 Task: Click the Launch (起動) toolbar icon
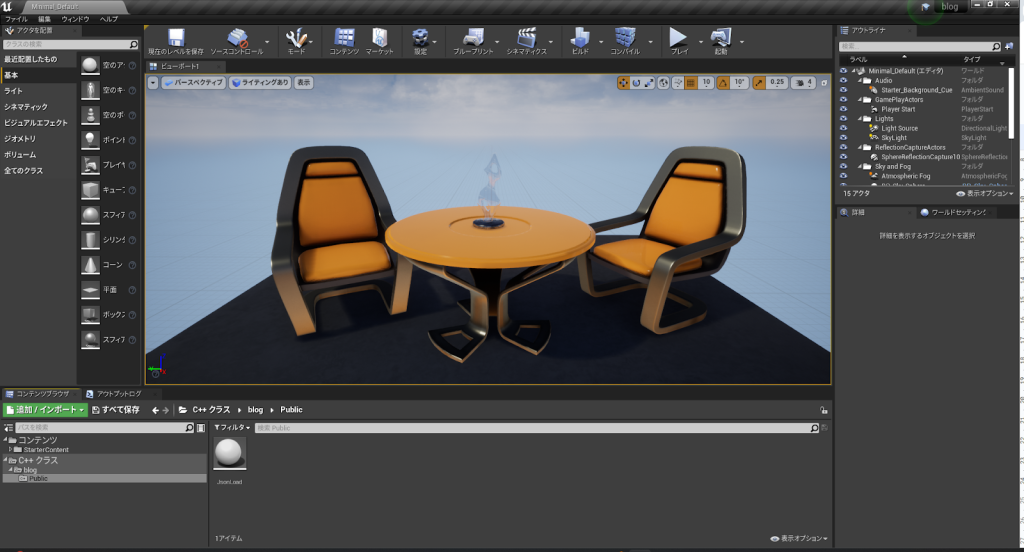pyautogui.click(x=720, y=38)
